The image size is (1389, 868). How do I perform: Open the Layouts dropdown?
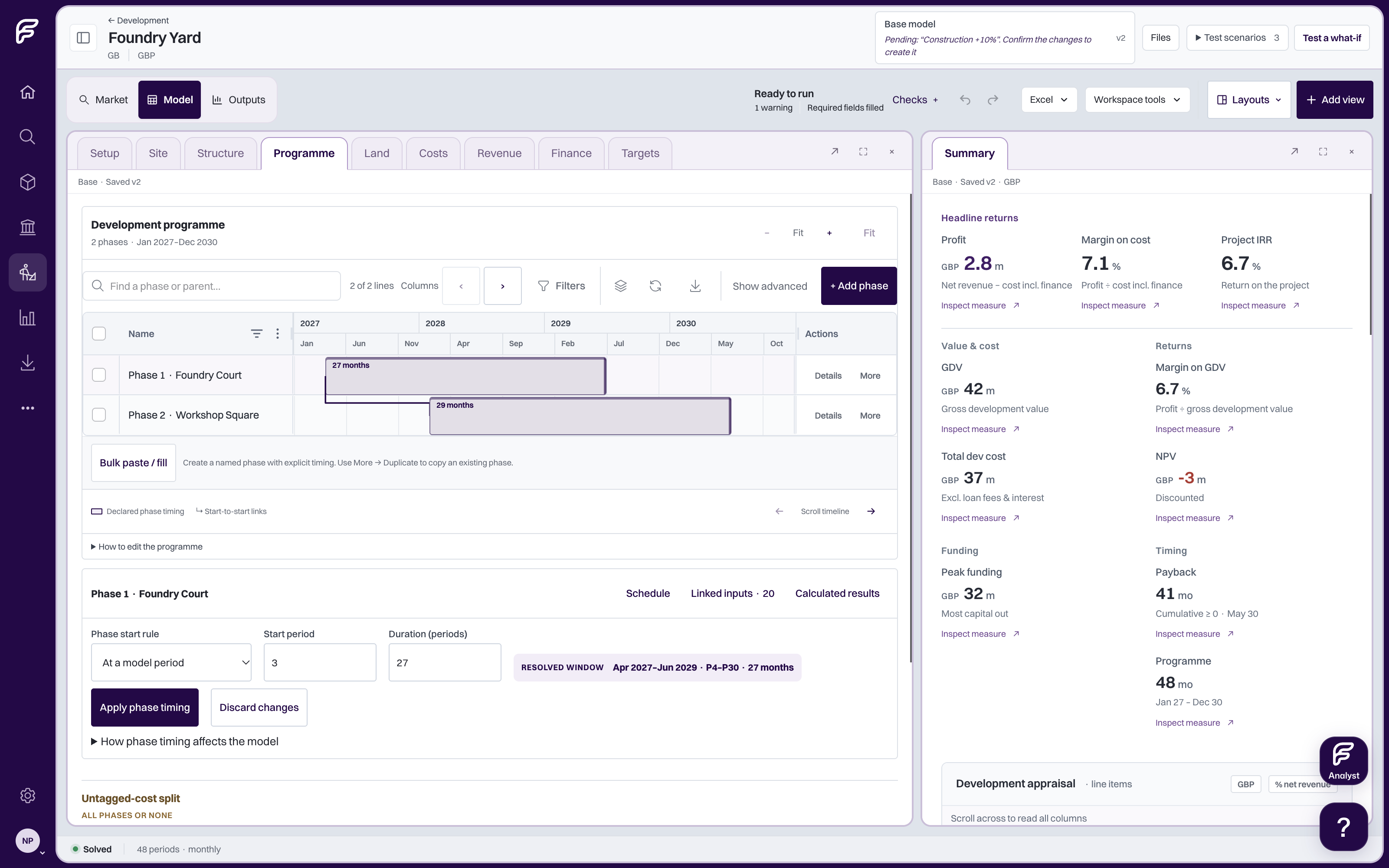coord(1249,100)
